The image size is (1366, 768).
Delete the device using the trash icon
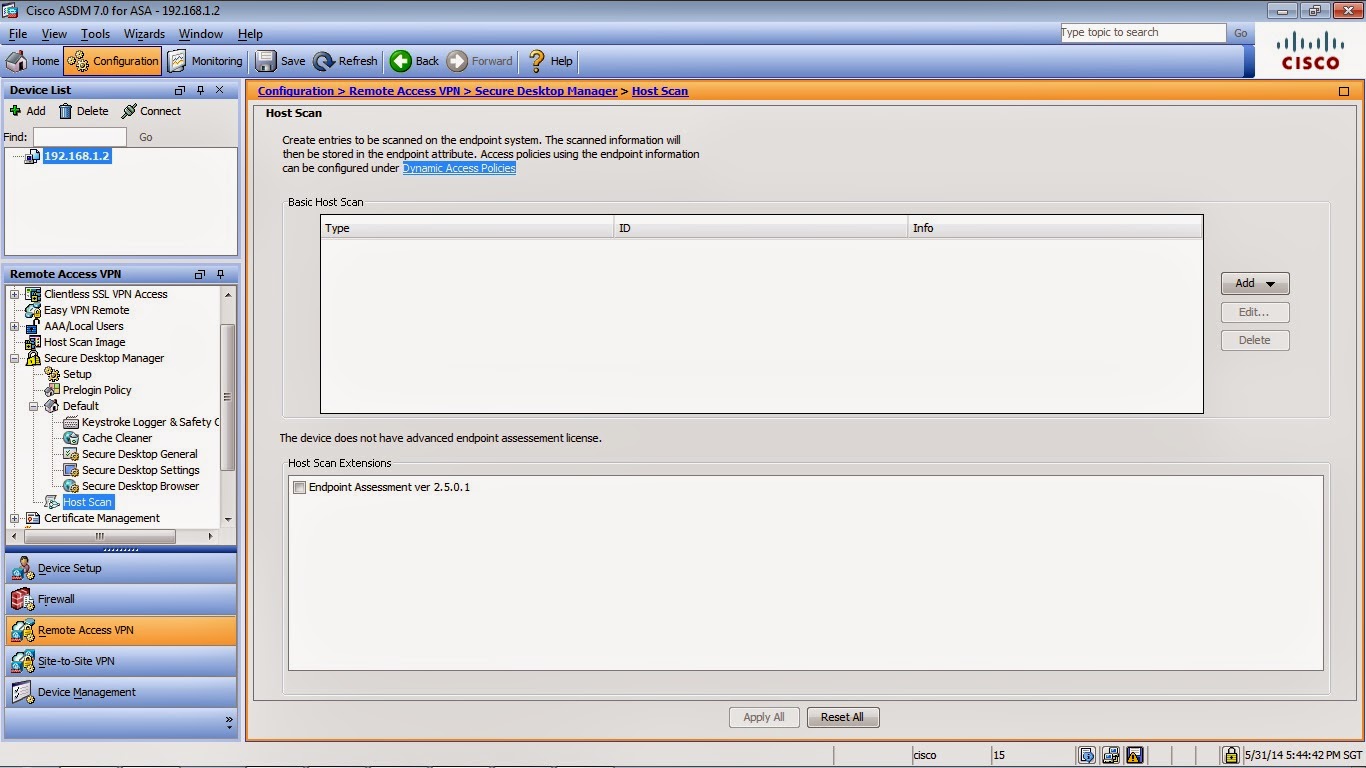click(83, 111)
